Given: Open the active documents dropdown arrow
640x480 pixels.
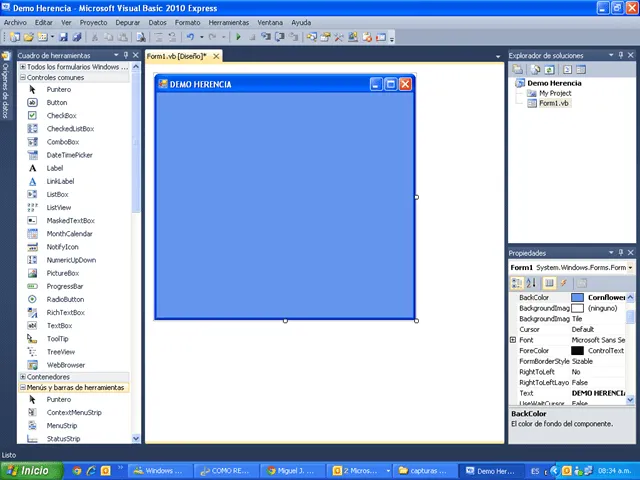Looking at the screenshot, I should 498,56.
